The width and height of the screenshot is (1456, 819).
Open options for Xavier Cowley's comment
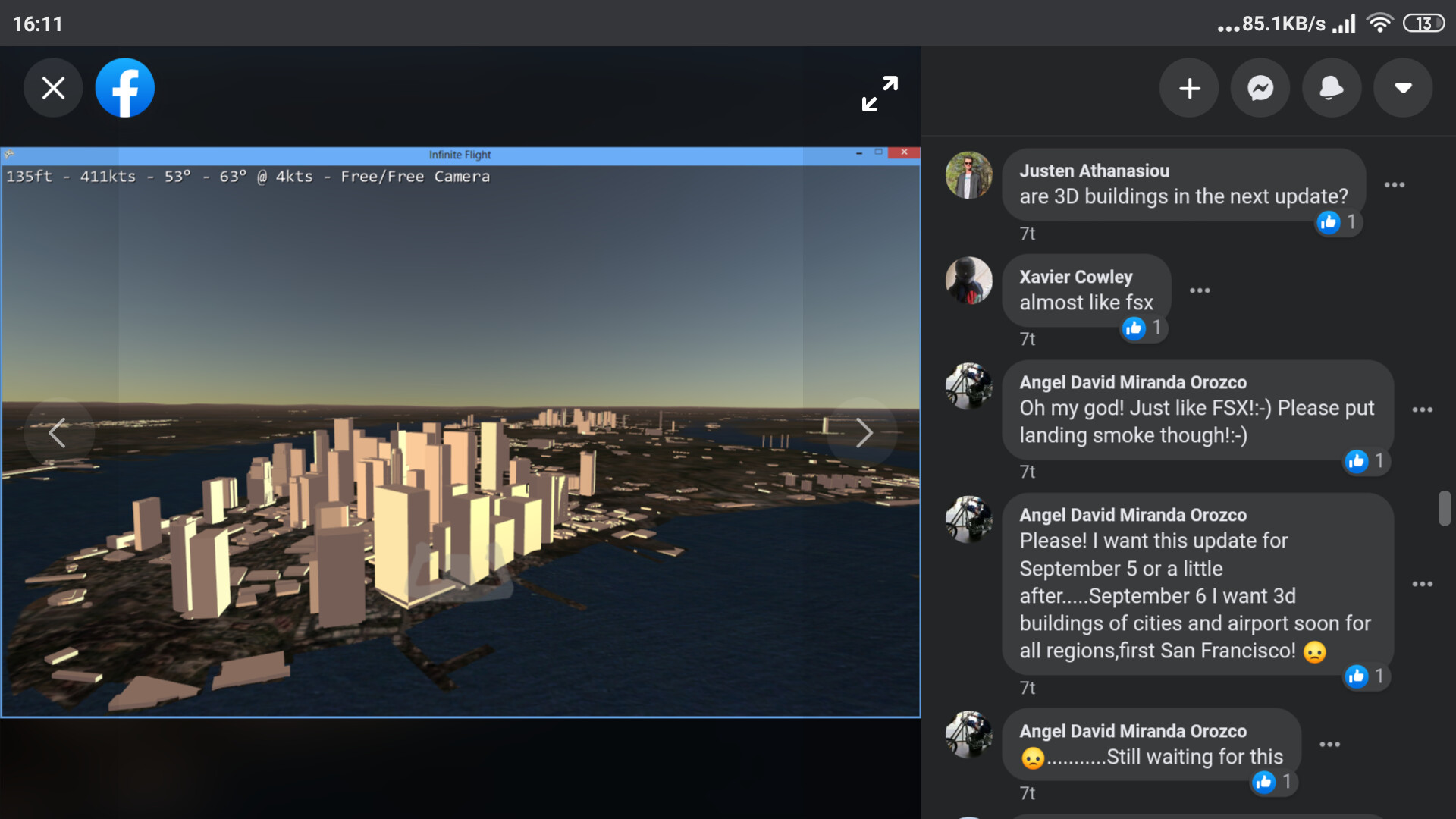click(x=1199, y=290)
